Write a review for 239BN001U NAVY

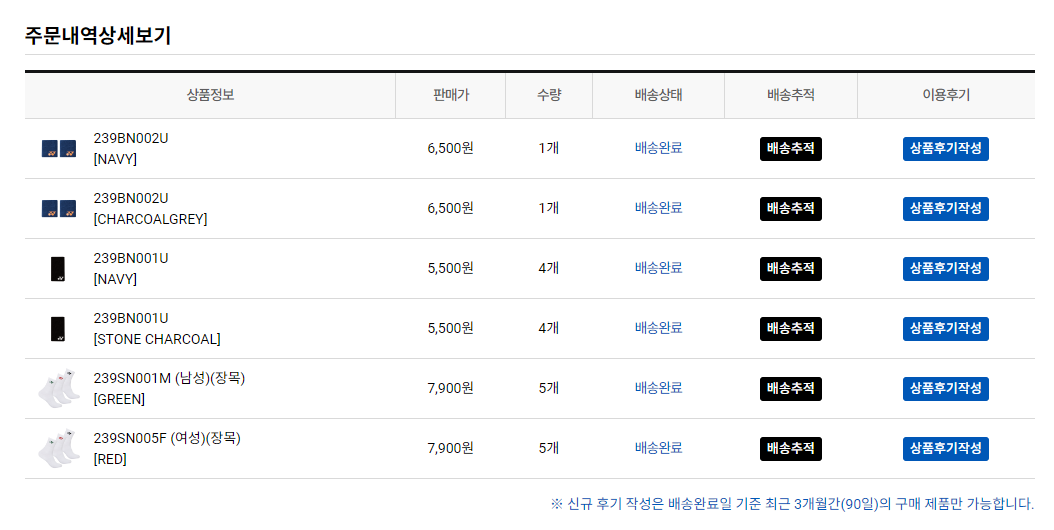[x=946, y=268]
